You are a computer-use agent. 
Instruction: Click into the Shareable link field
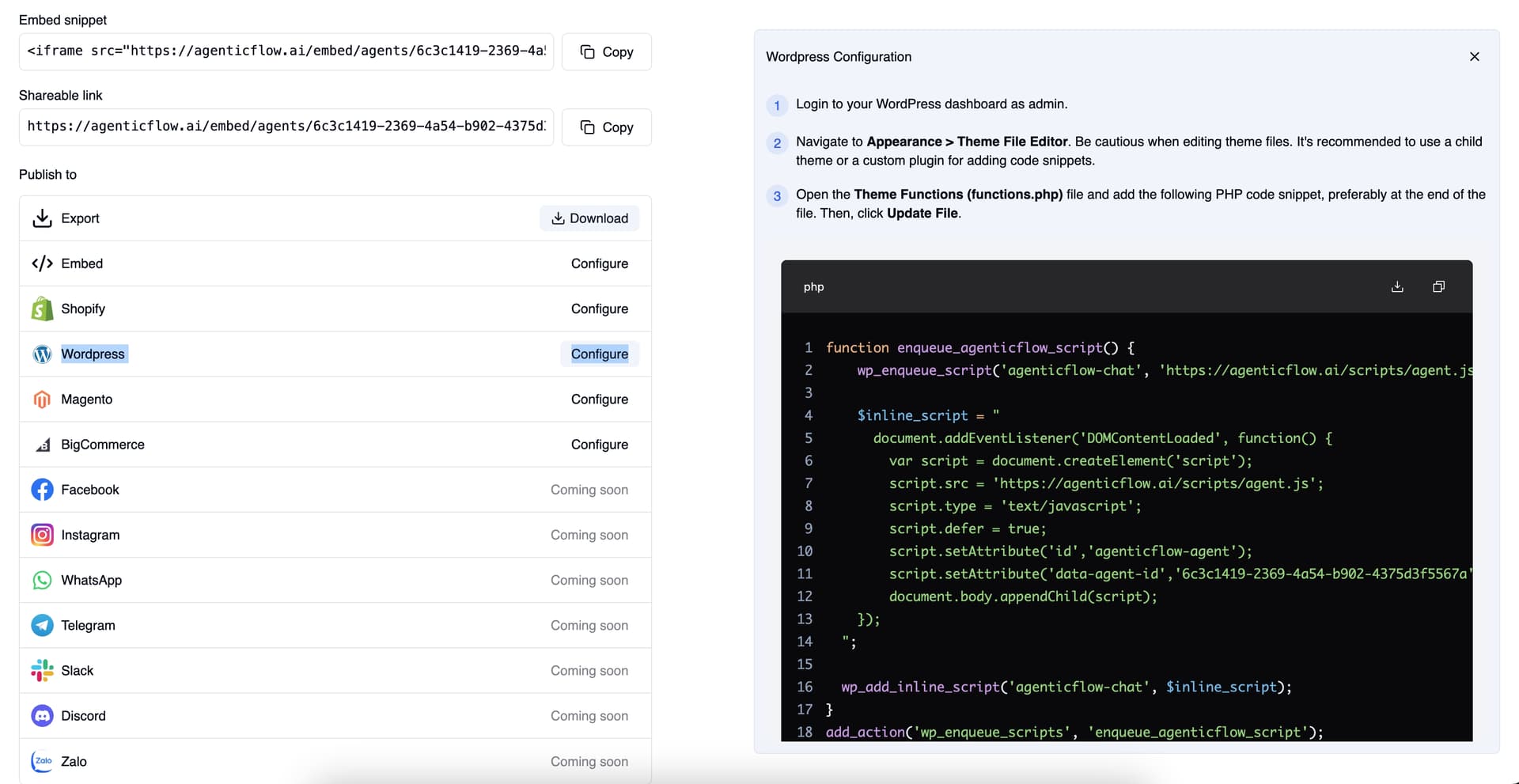point(286,127)
